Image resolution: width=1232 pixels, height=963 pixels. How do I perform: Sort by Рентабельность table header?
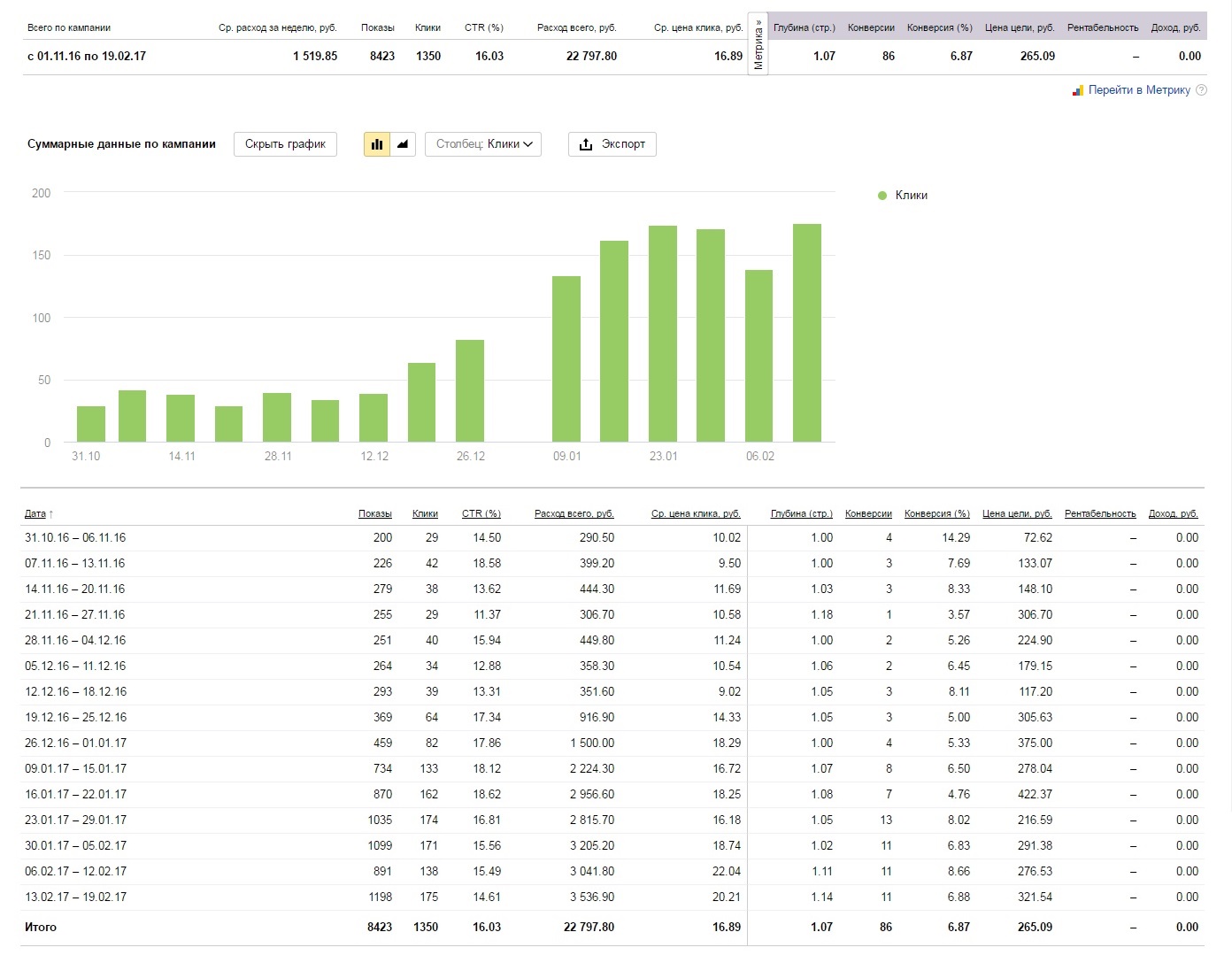(x=1100, y=513)
